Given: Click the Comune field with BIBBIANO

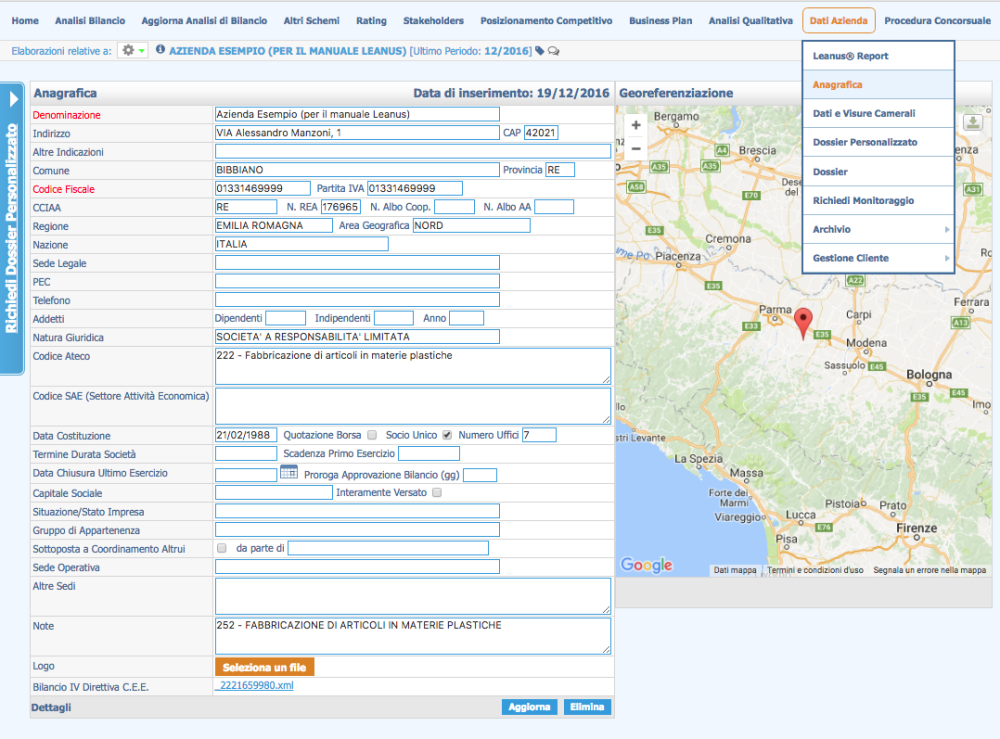Looking at the screenshot, I should tap(357, 170).
